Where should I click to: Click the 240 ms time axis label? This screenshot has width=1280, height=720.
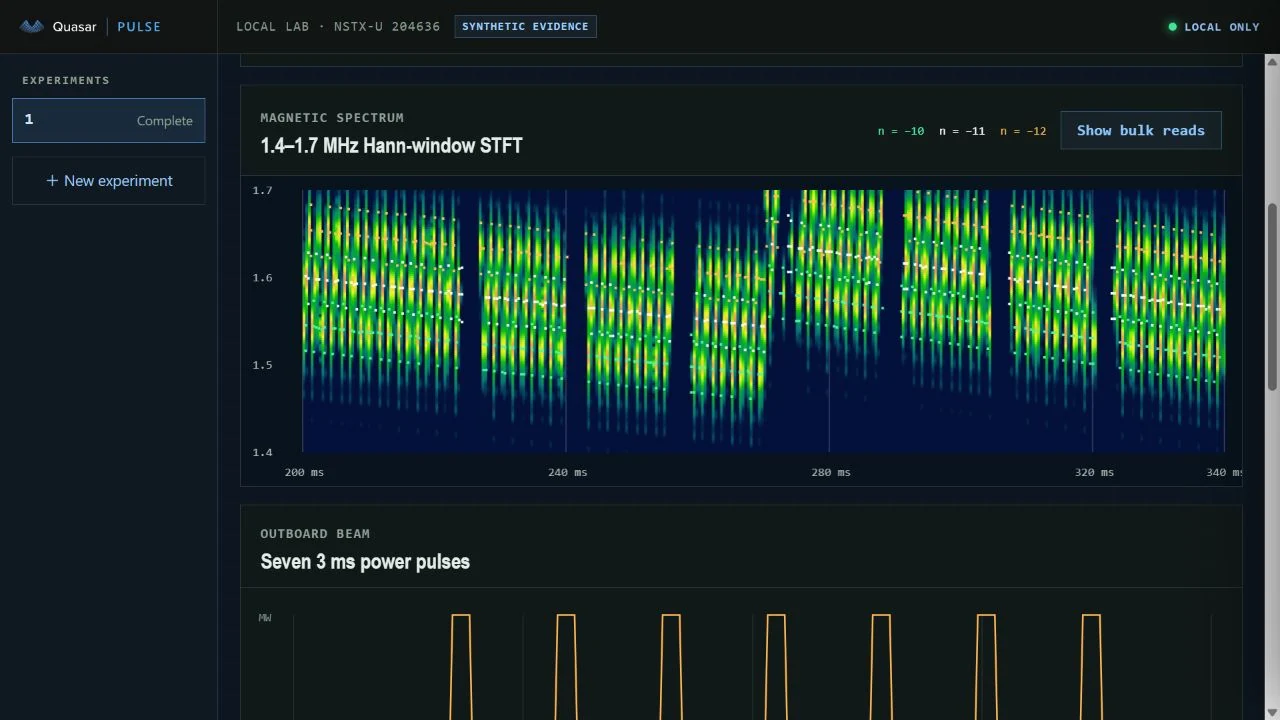568,473
